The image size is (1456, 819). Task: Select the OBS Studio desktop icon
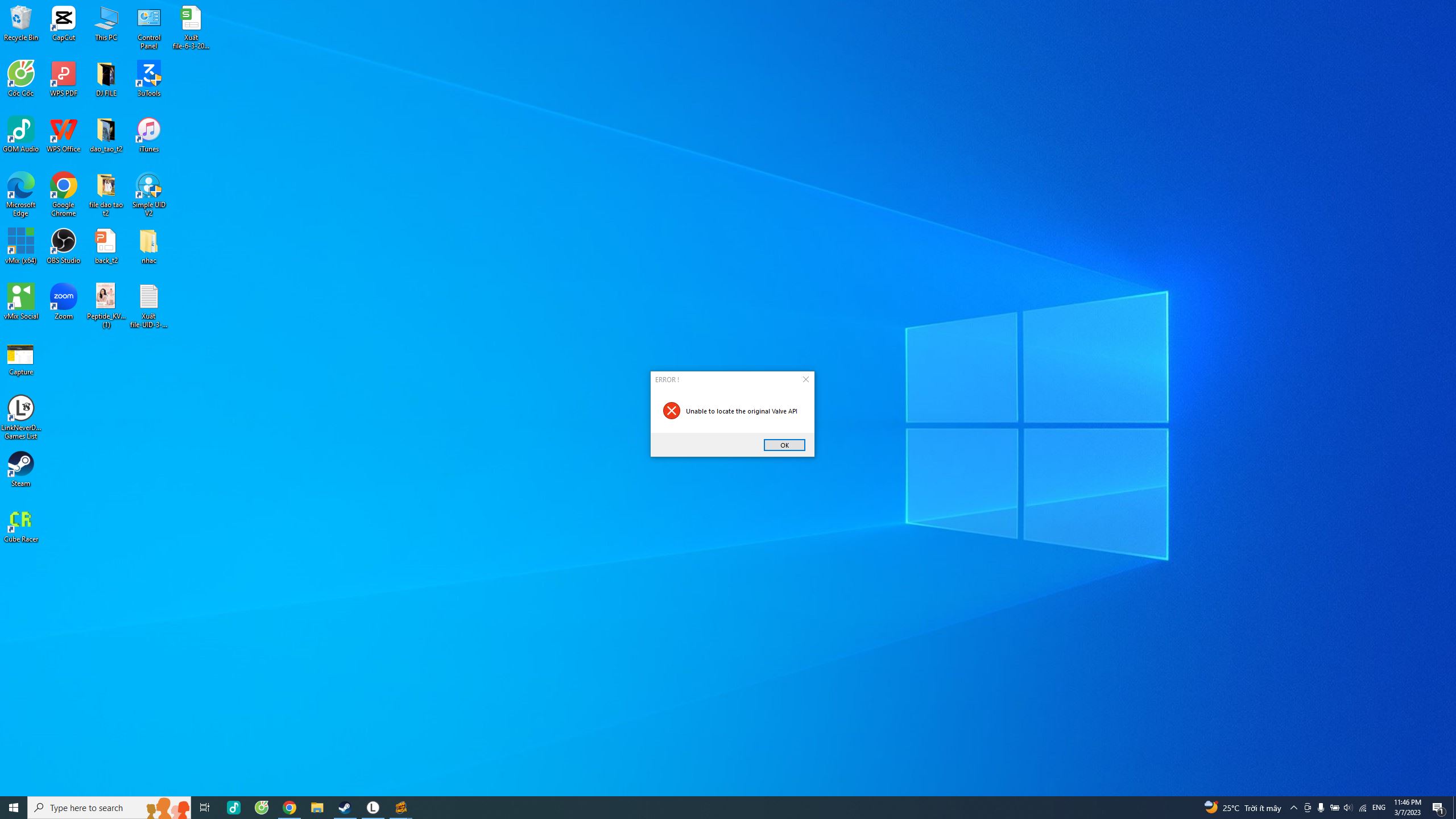pyautogui.click(x=63, y=245)
